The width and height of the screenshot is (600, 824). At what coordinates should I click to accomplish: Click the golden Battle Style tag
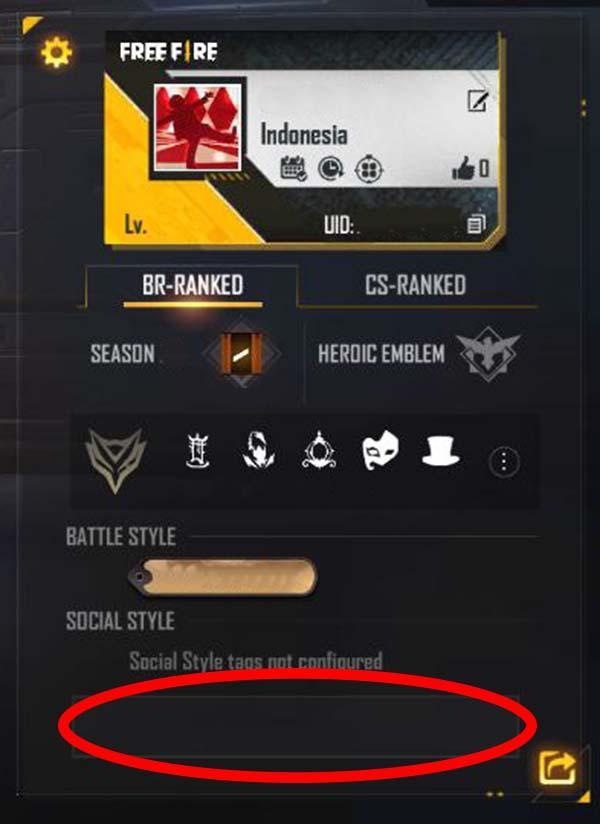coord(223,577)
